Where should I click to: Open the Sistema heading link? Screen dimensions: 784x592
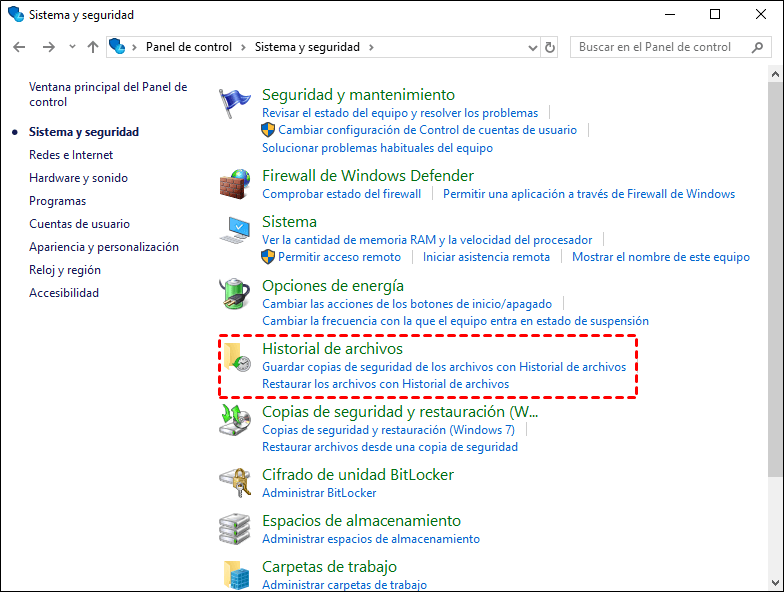tap(290, 222)
